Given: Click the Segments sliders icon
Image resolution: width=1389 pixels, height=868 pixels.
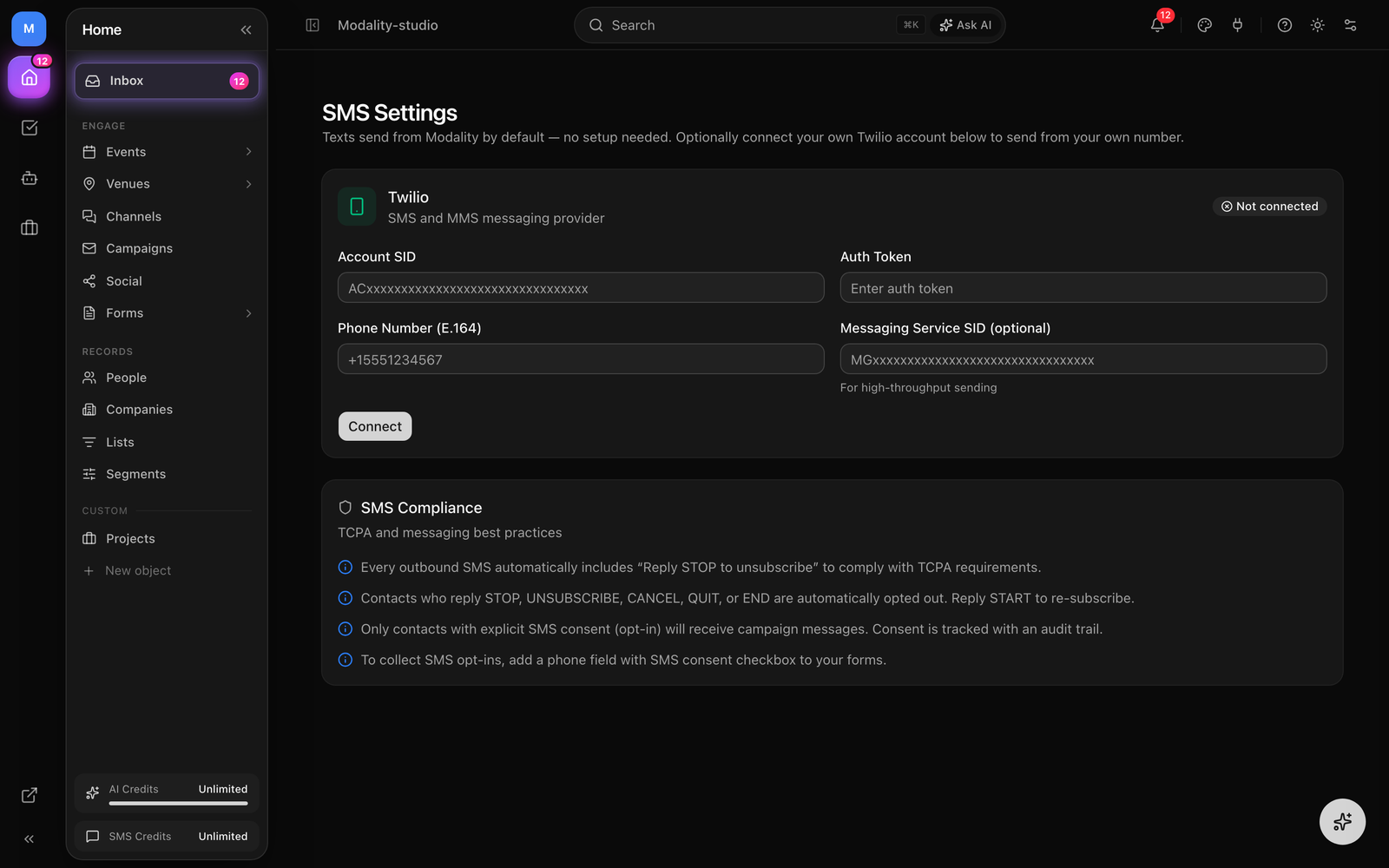Looking at the screenshot, I should (x=89, y=474).
